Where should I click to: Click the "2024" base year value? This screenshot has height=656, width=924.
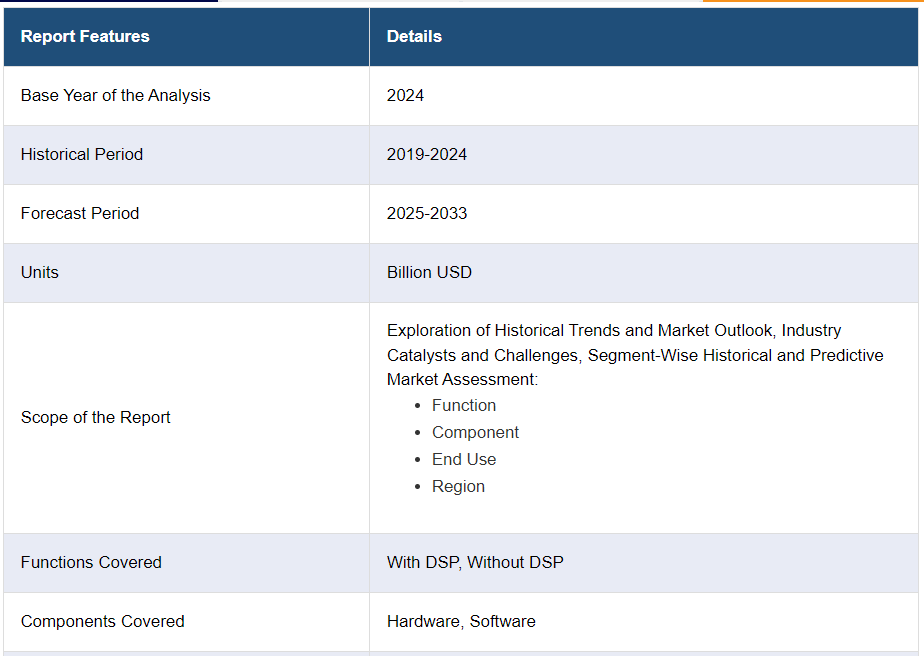[405, 95]
